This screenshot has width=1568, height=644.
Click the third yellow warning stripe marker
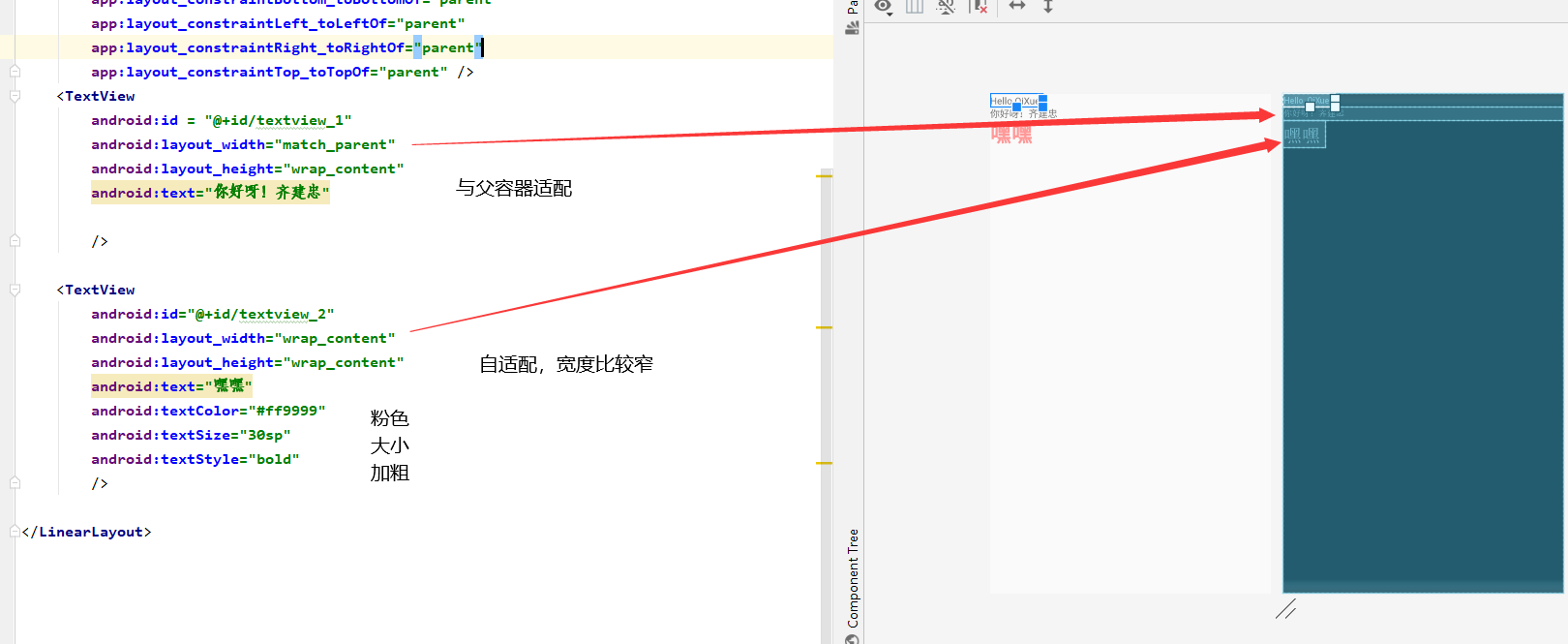click(x=825, y=464)
